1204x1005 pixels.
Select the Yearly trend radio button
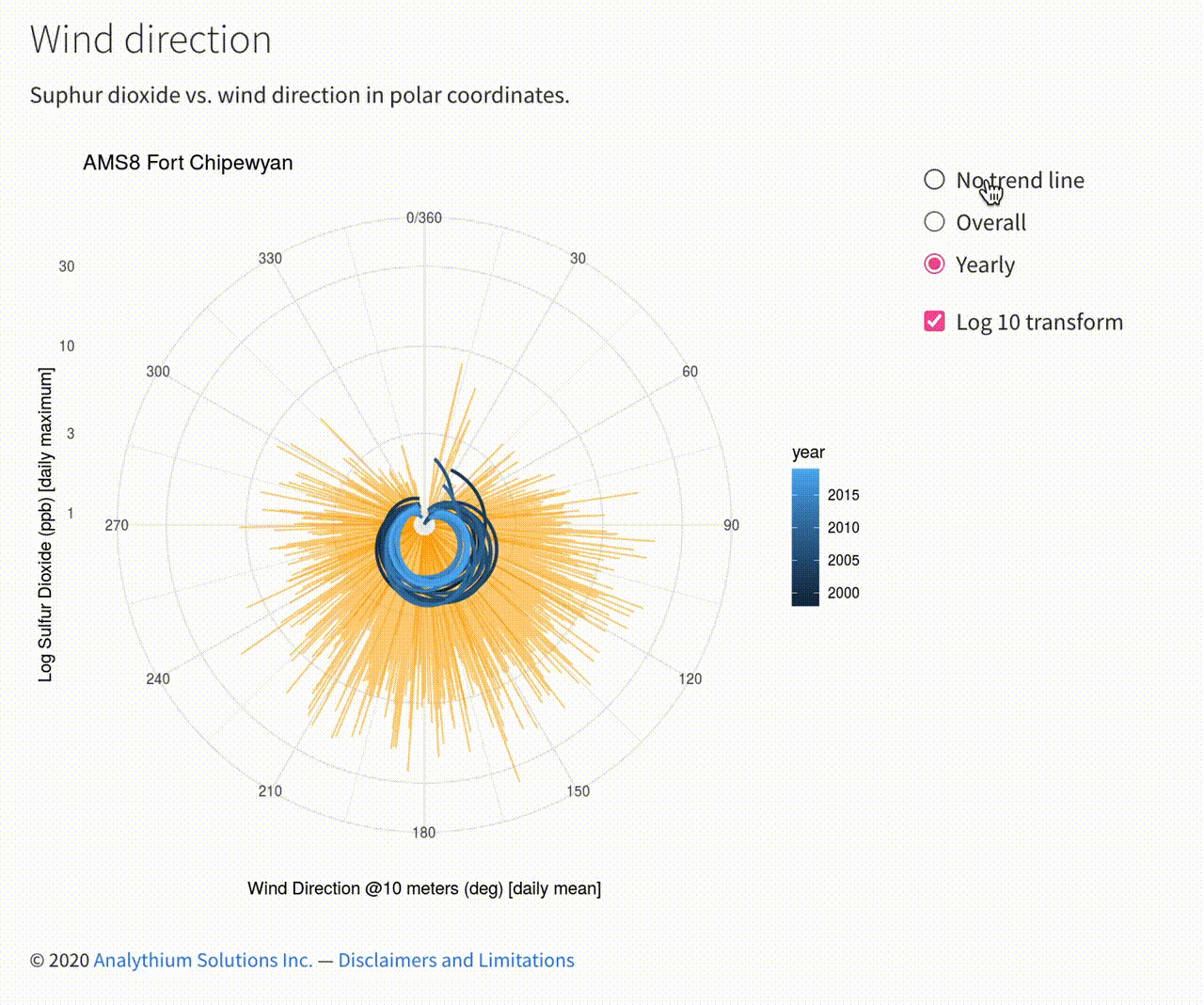tap(934, 264)
